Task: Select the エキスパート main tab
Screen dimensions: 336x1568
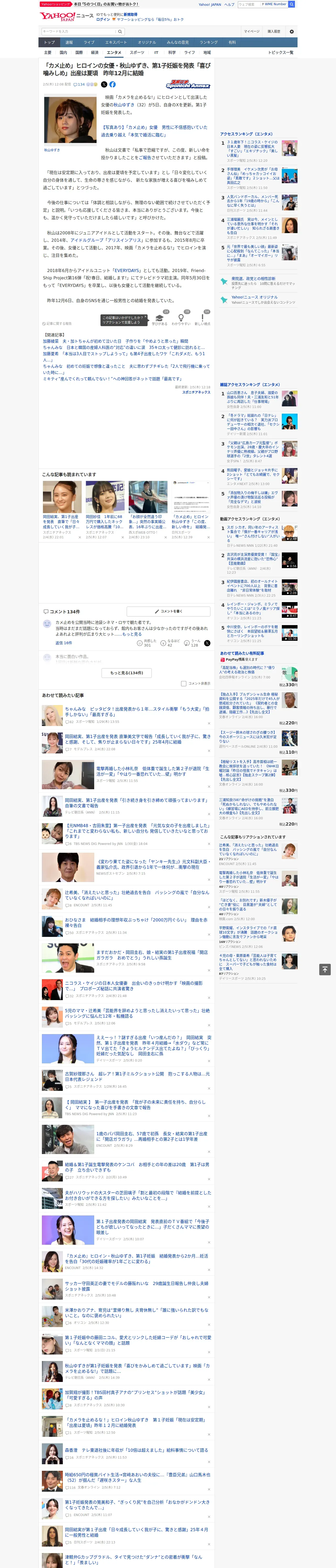Action: [x=116, y=43]
